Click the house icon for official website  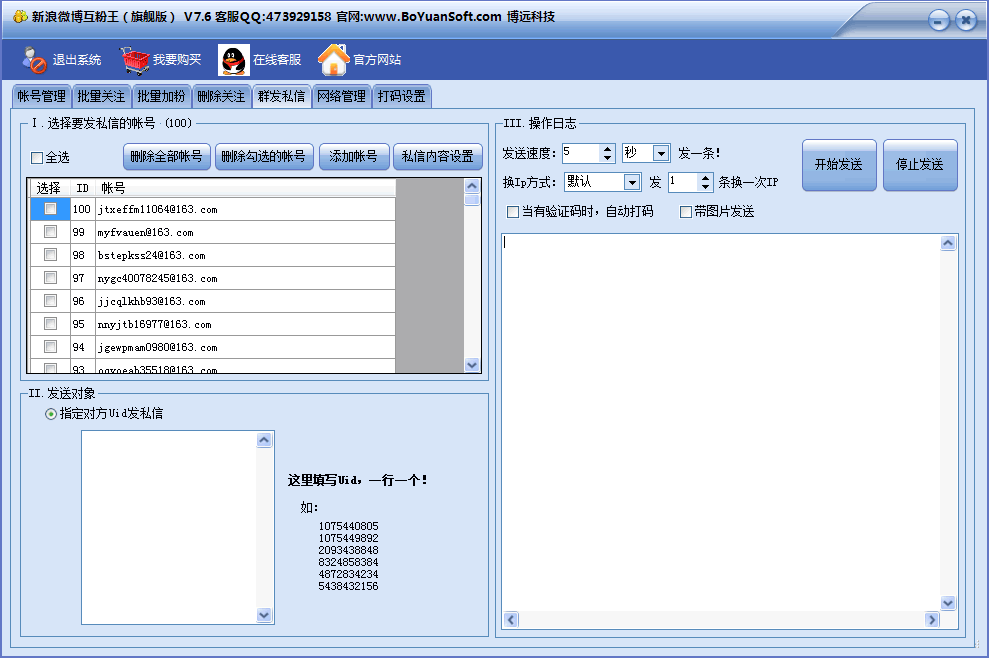pyautogui.click(x=333, y=60)
